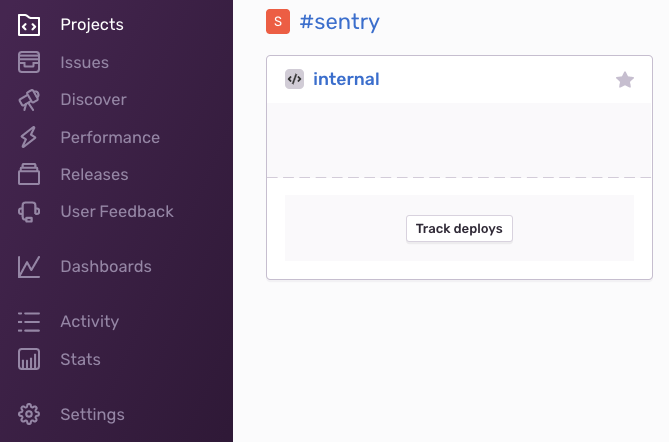Click the User Feedback headset icon
The image size is (669, 442).
29,212
